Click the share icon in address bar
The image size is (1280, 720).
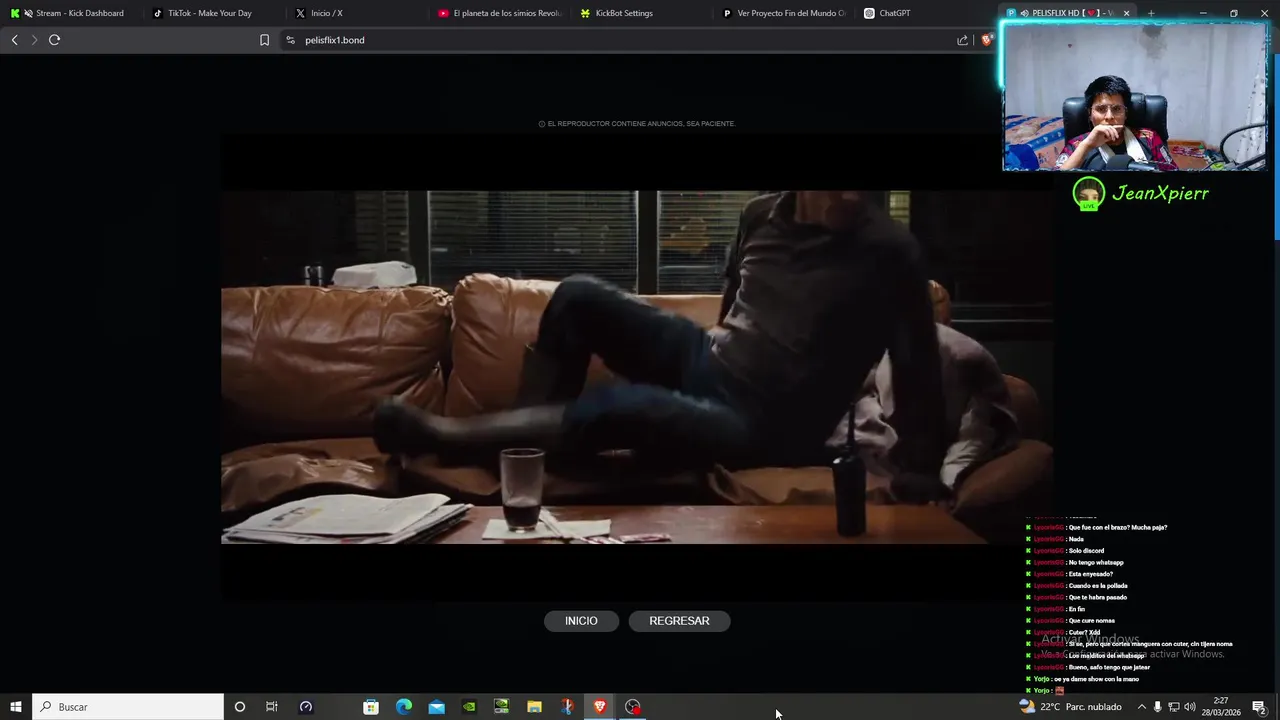pyautogui.click(x=962, y=40)
